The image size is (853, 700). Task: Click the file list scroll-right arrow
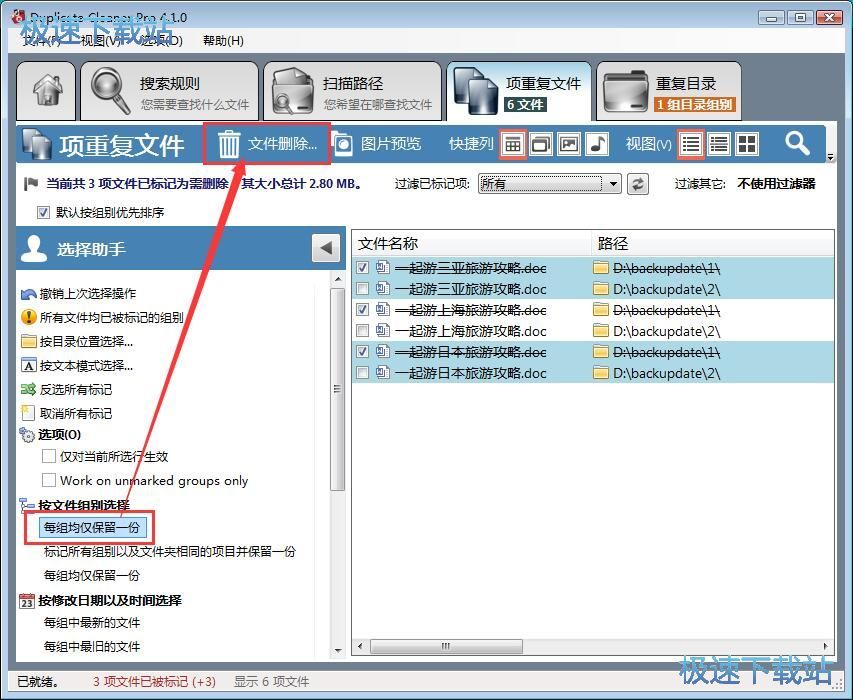tap(826, 646)
